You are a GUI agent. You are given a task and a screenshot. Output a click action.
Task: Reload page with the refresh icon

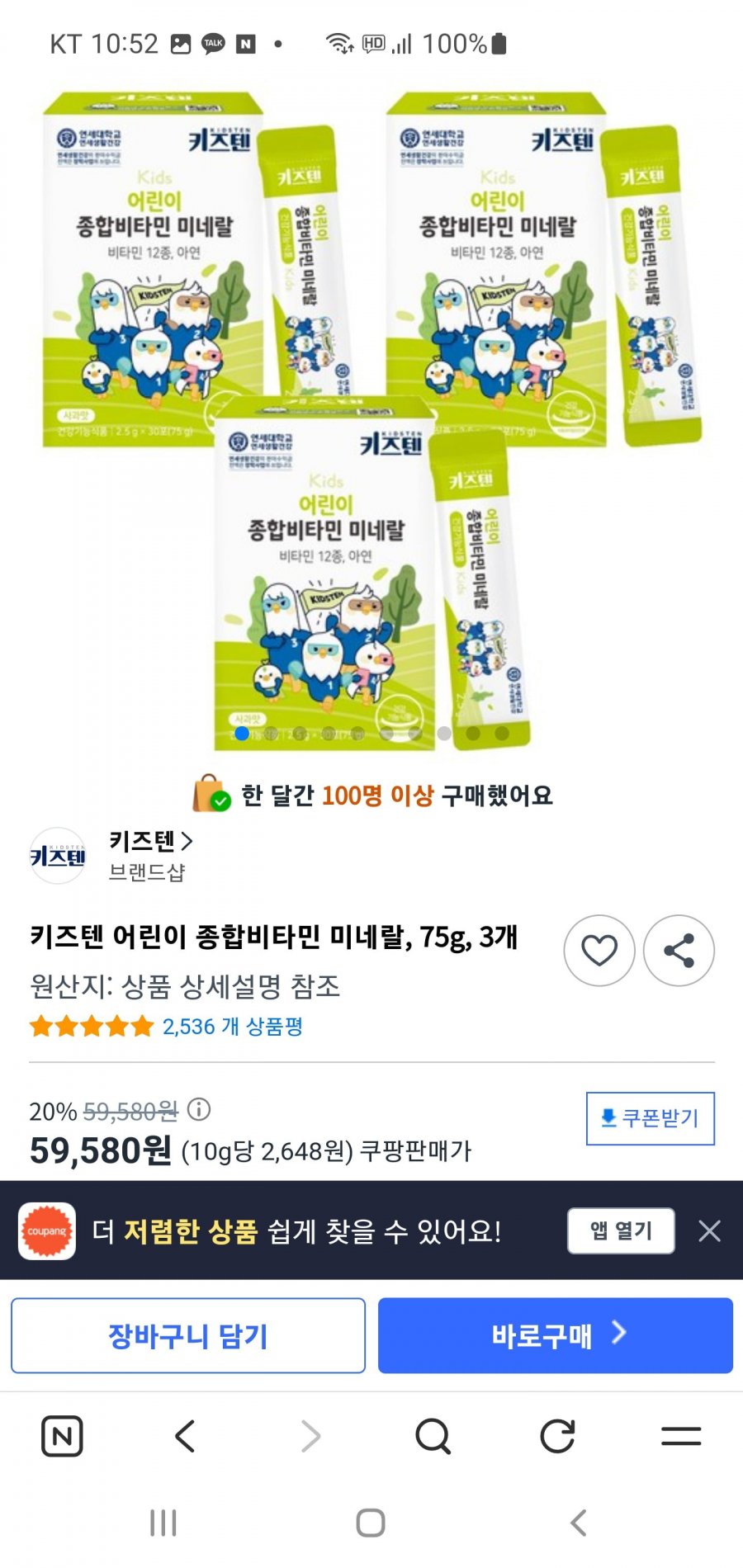click(x=557, y=1436)
